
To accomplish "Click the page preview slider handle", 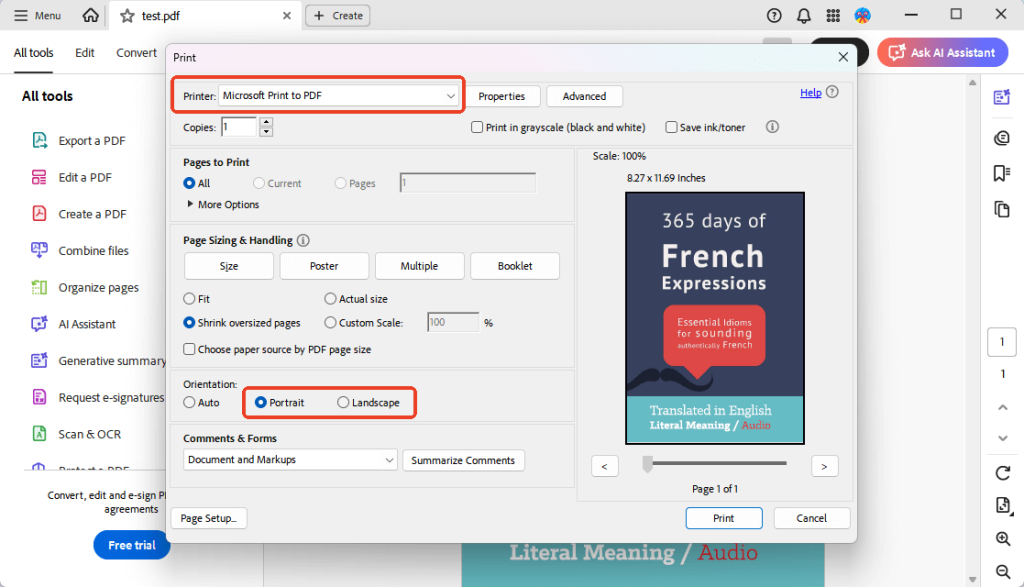I will click(647, 463).
